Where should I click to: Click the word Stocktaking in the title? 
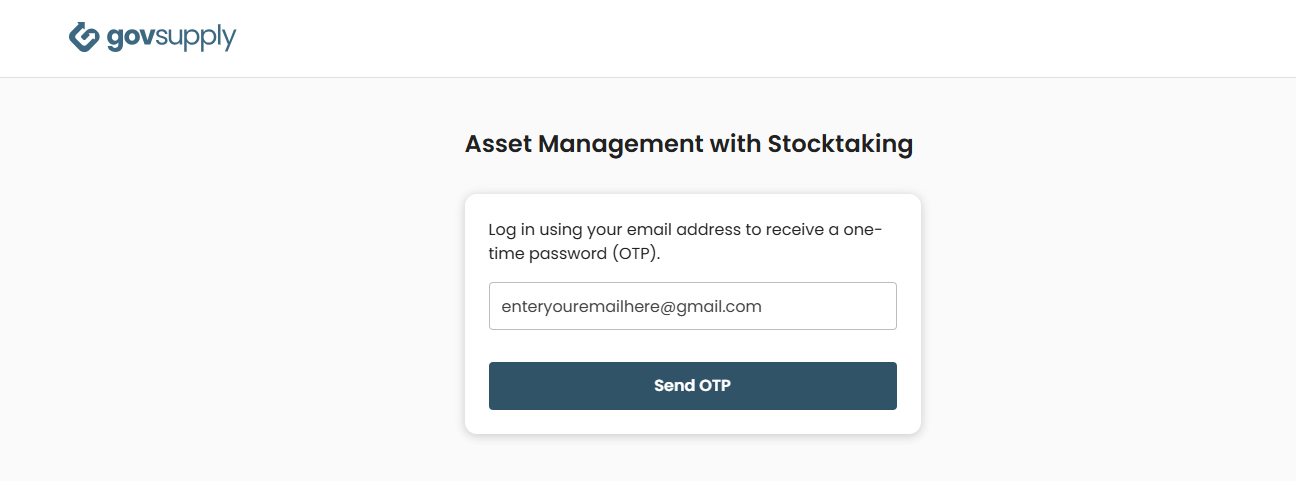[840, 144]
